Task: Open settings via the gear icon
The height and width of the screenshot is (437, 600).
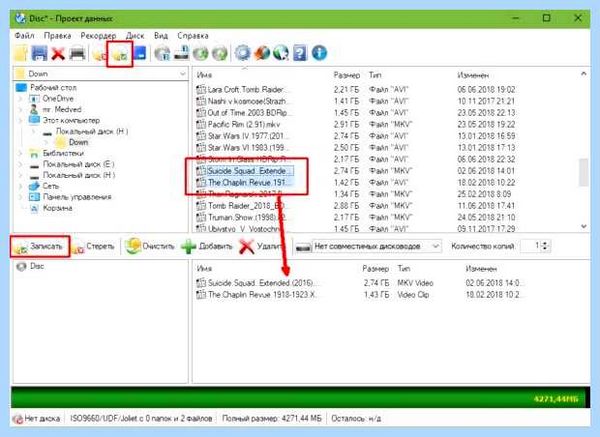Action: [x=243, y=53]
